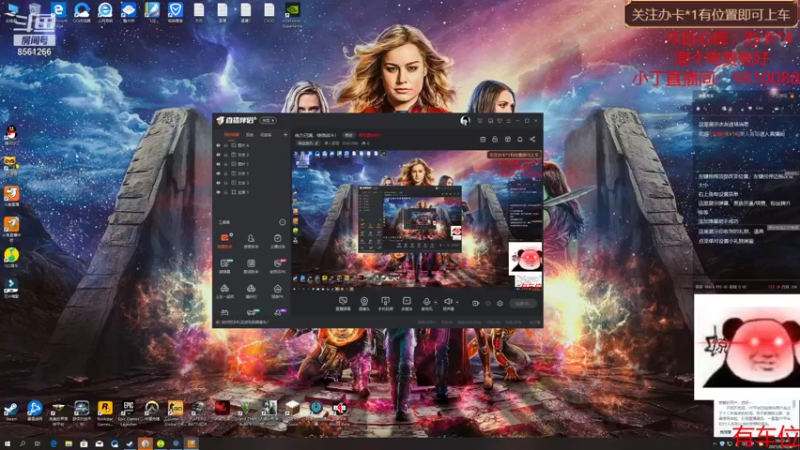The height and width of the screenshot is (450, 800).
Task: Select the 全屏 1 layer row
Action: coord(252,192)
